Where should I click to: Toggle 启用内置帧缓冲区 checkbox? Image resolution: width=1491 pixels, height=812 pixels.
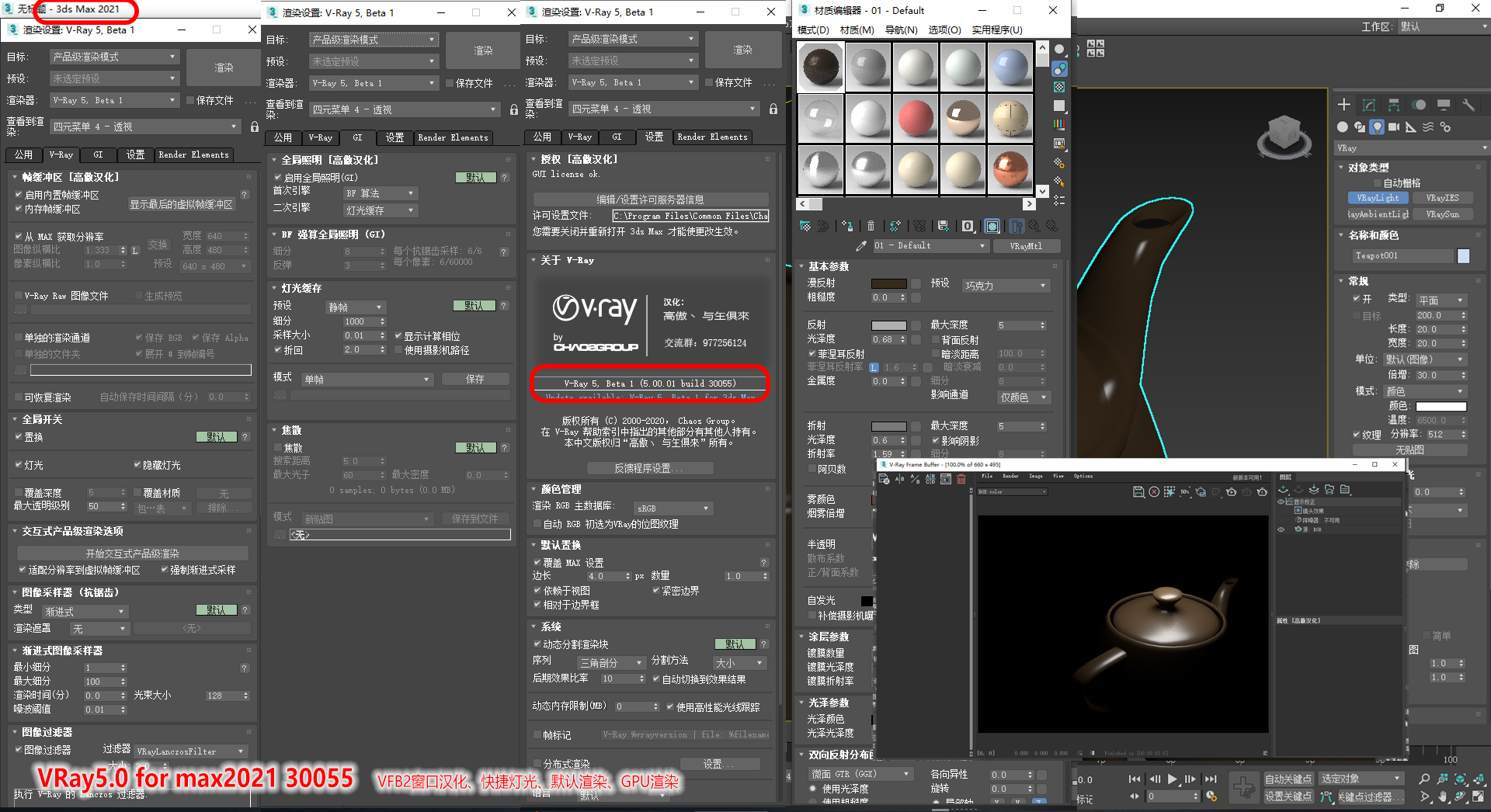click(19, 195)
